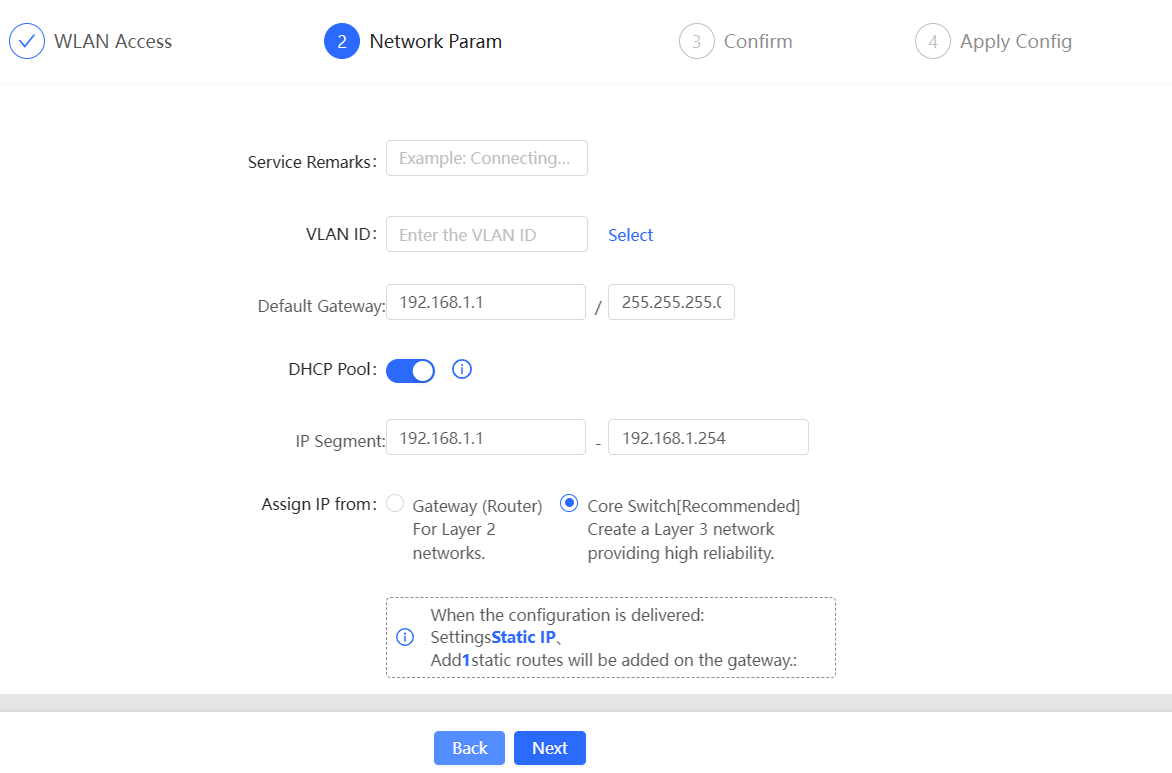Click the Next button
The height and width of the screenshot is (773, 1172).
click(x=549, y=748)
